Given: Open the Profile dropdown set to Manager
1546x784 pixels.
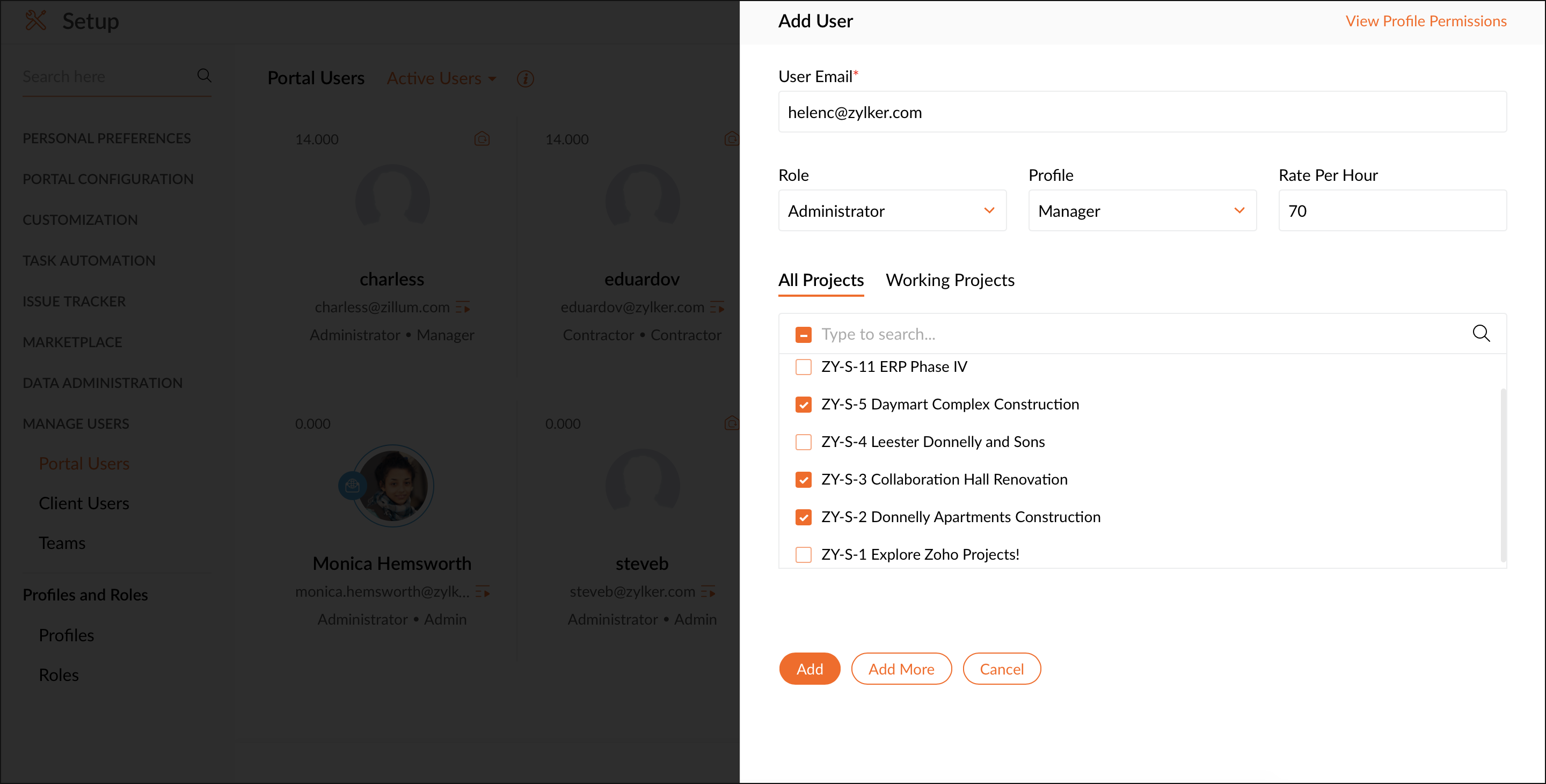Looking at the screenshot, I should point(1142,210).
